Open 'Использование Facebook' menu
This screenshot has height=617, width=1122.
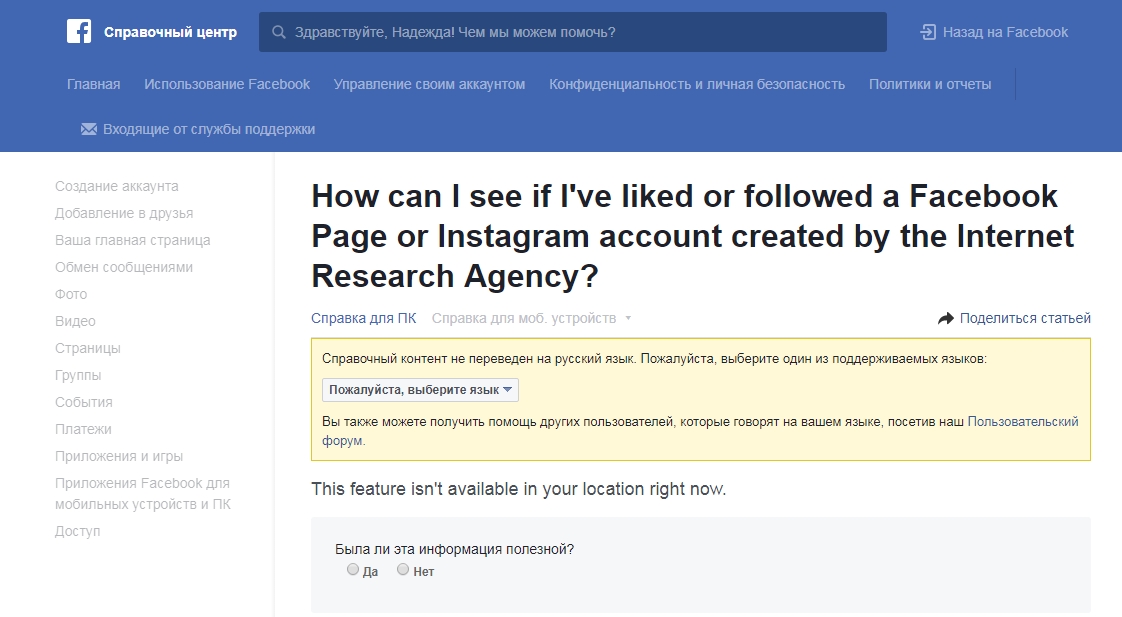pyautogui.click(x=227, y=84)
